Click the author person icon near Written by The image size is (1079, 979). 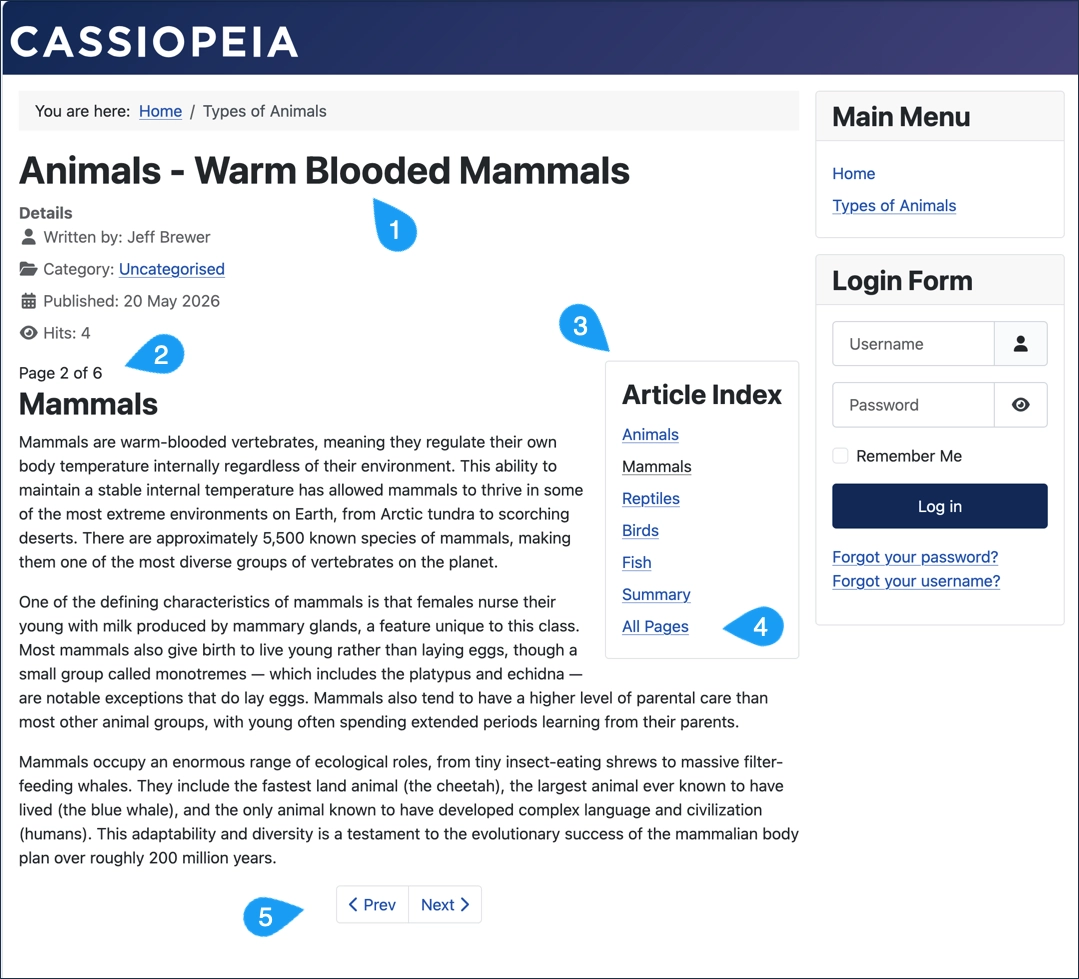(x=28, y=237)
